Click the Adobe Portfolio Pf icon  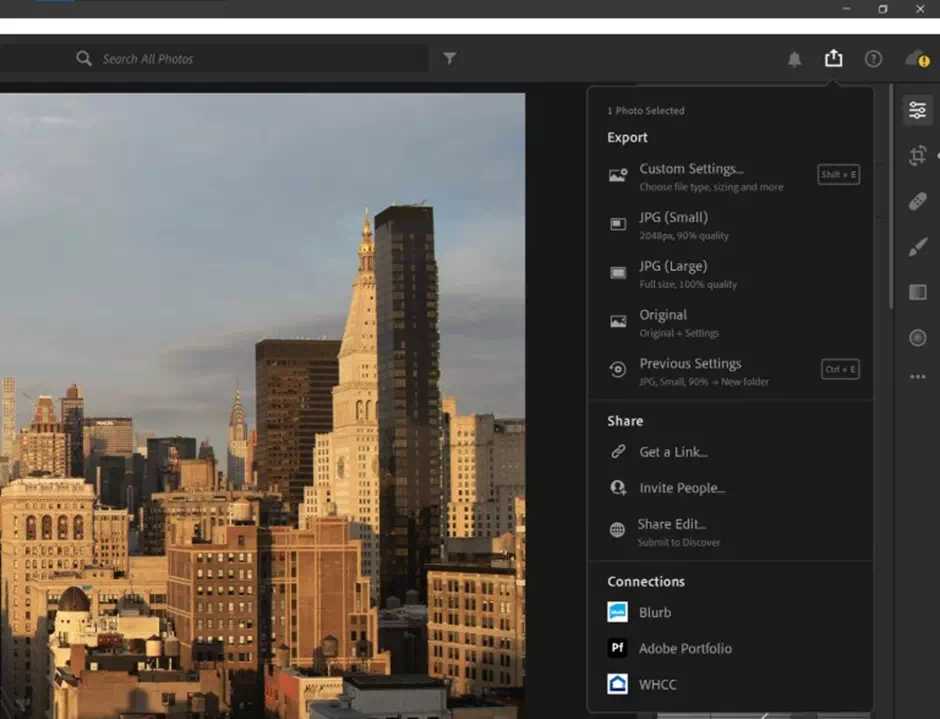(617, 648)
